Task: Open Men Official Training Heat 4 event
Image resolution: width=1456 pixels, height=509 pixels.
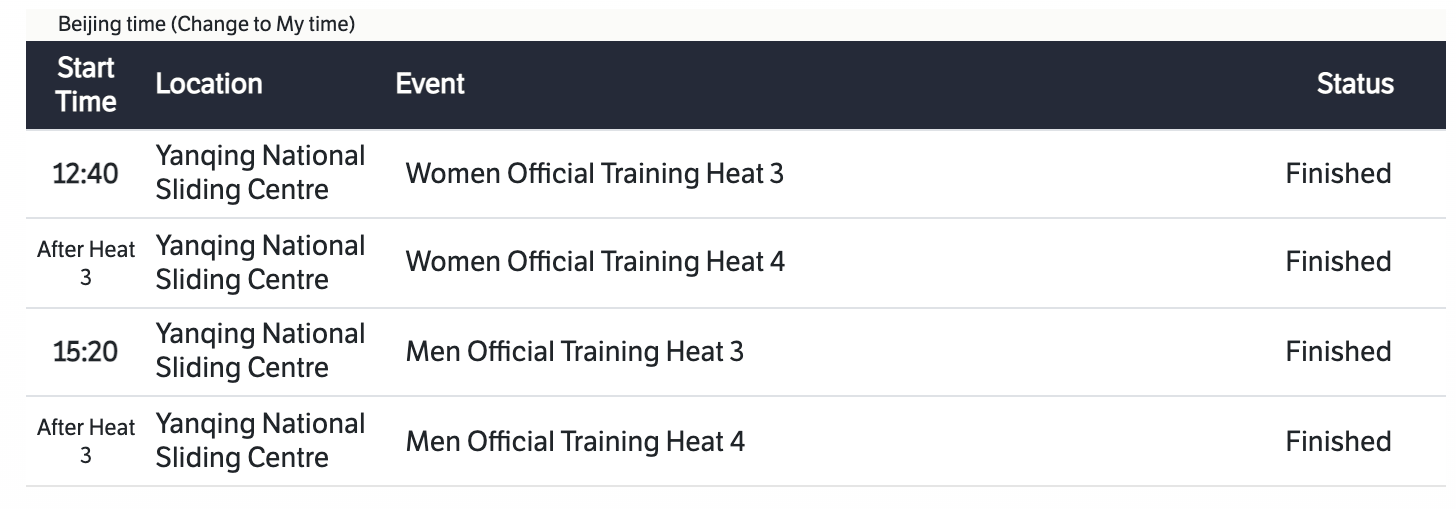Action: (x=575, y=441)
